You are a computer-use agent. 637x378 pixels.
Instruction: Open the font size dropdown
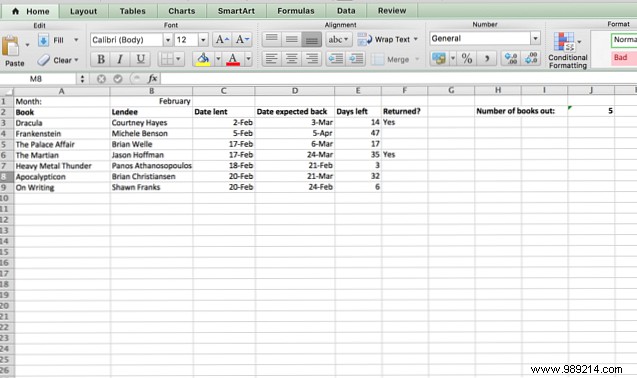tap(203, 40)
